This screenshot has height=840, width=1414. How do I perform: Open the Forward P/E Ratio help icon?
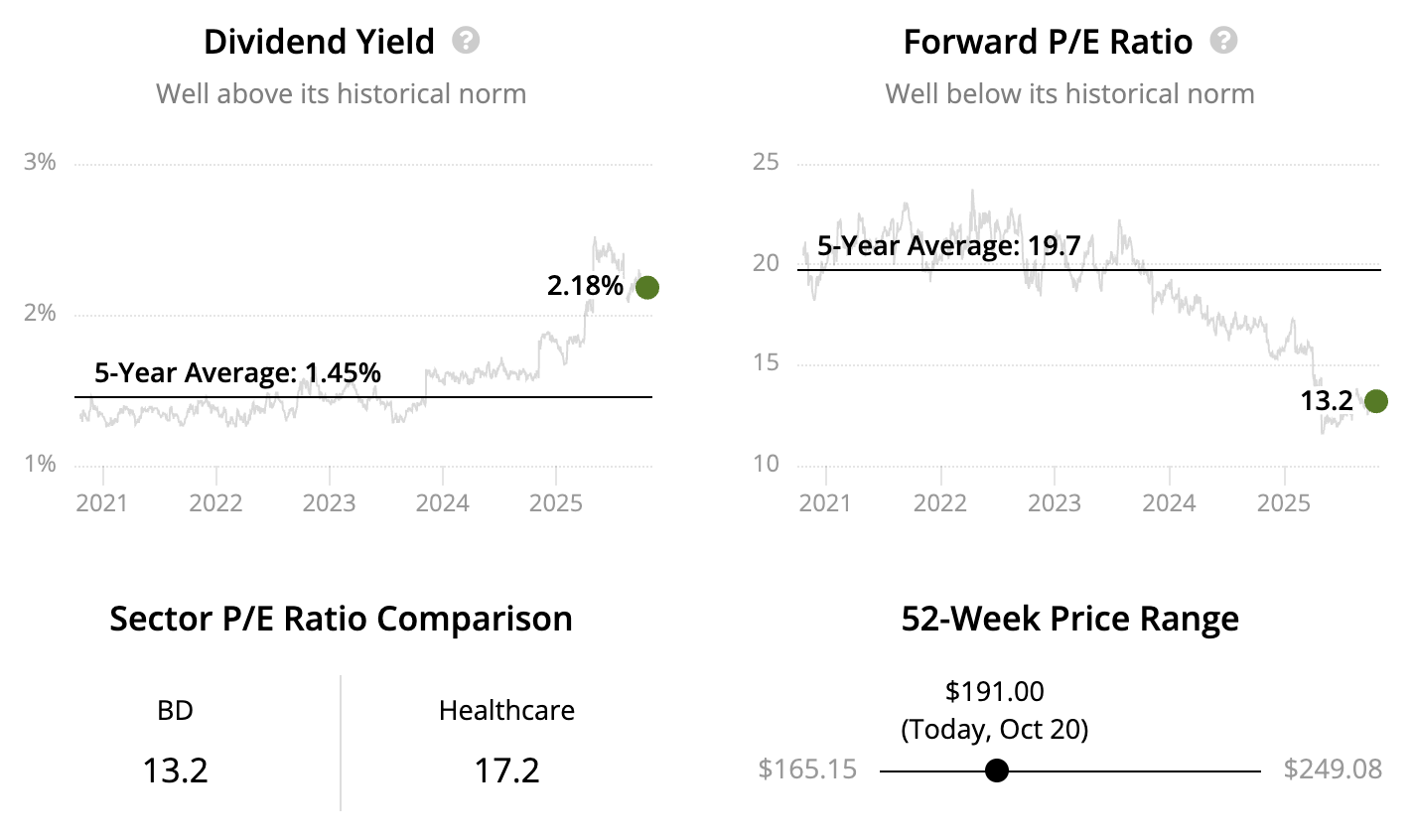1224,41
